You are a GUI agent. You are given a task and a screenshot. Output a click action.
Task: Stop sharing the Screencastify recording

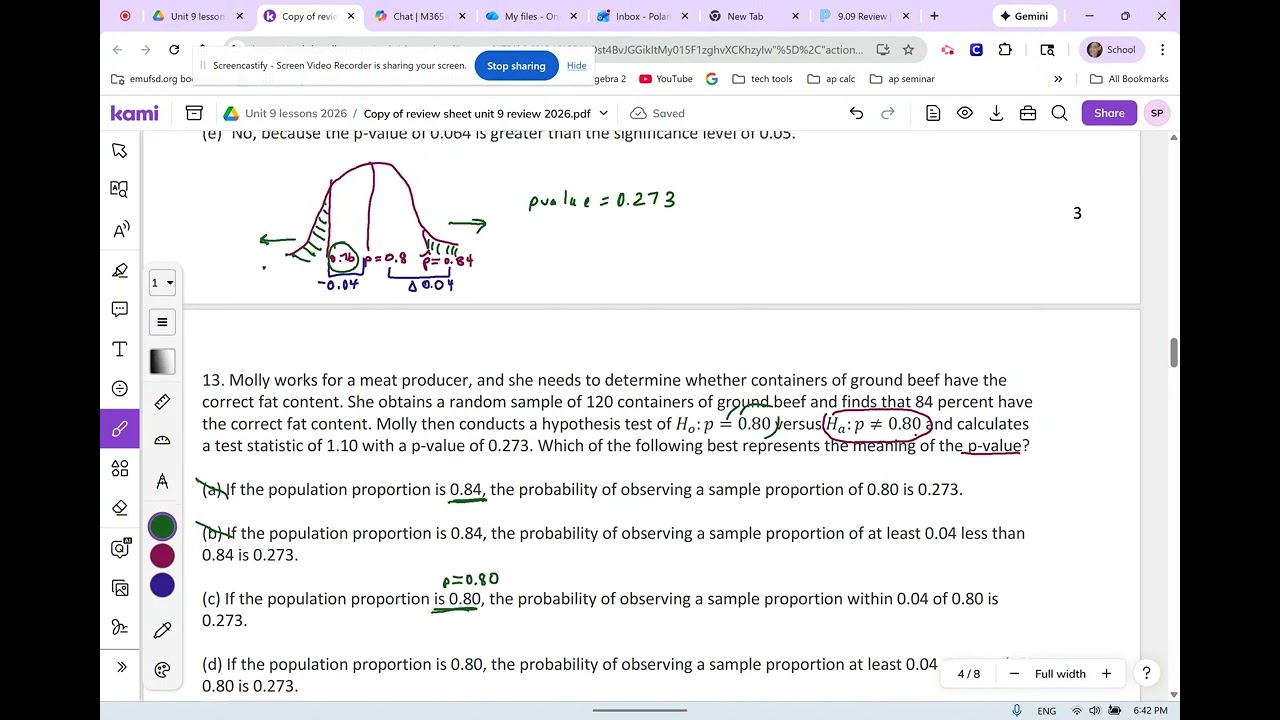[516, 66]
